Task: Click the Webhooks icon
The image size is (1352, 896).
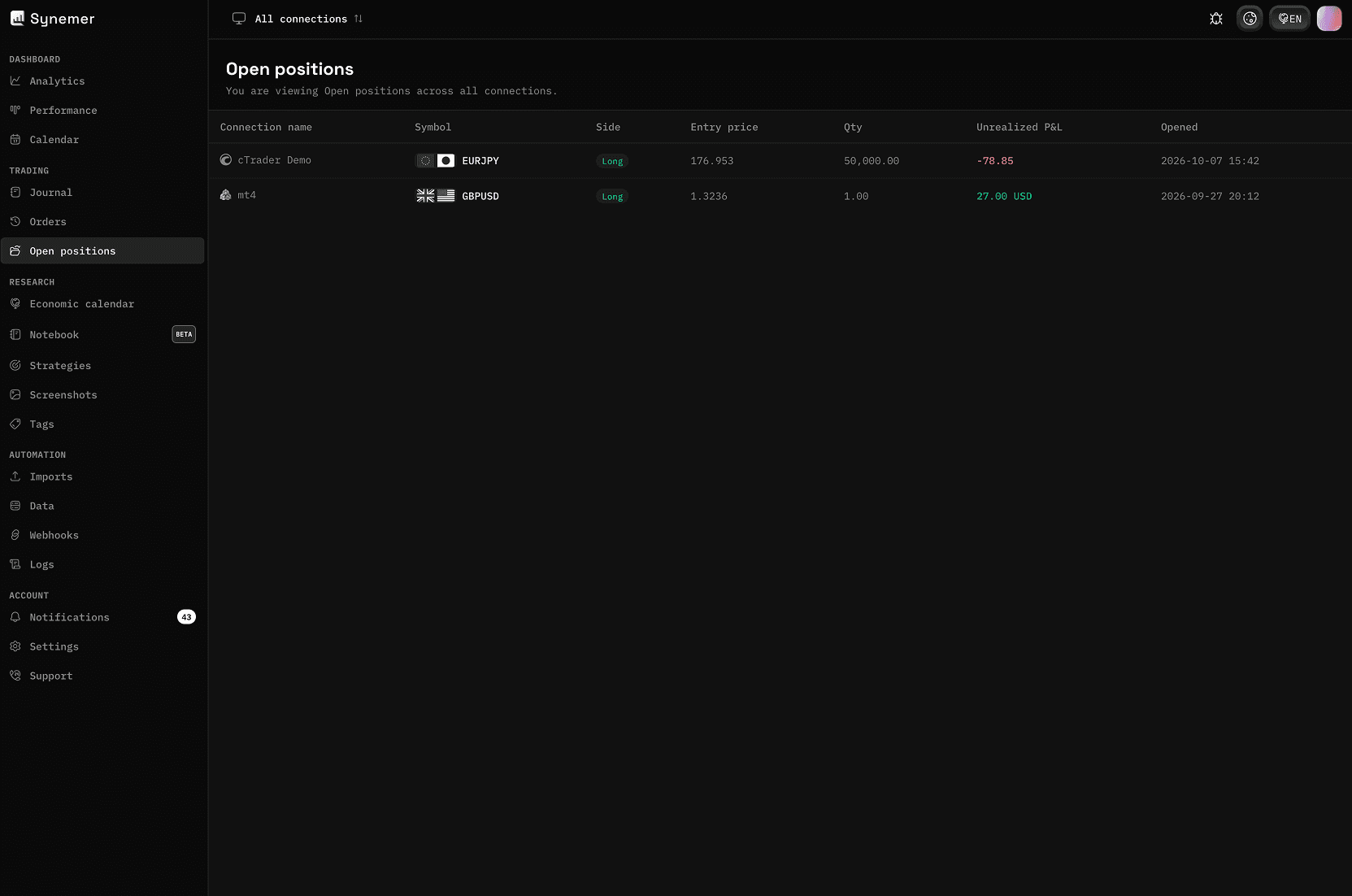Action: click(15, 536)
